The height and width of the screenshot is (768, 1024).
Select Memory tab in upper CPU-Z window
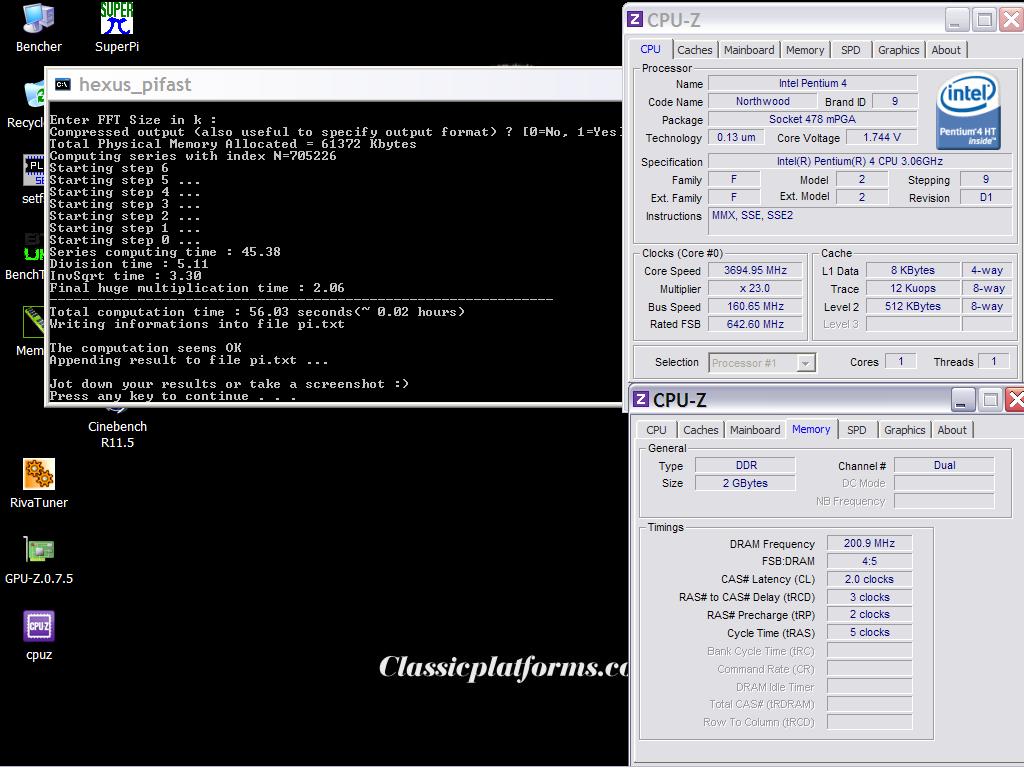805,50
